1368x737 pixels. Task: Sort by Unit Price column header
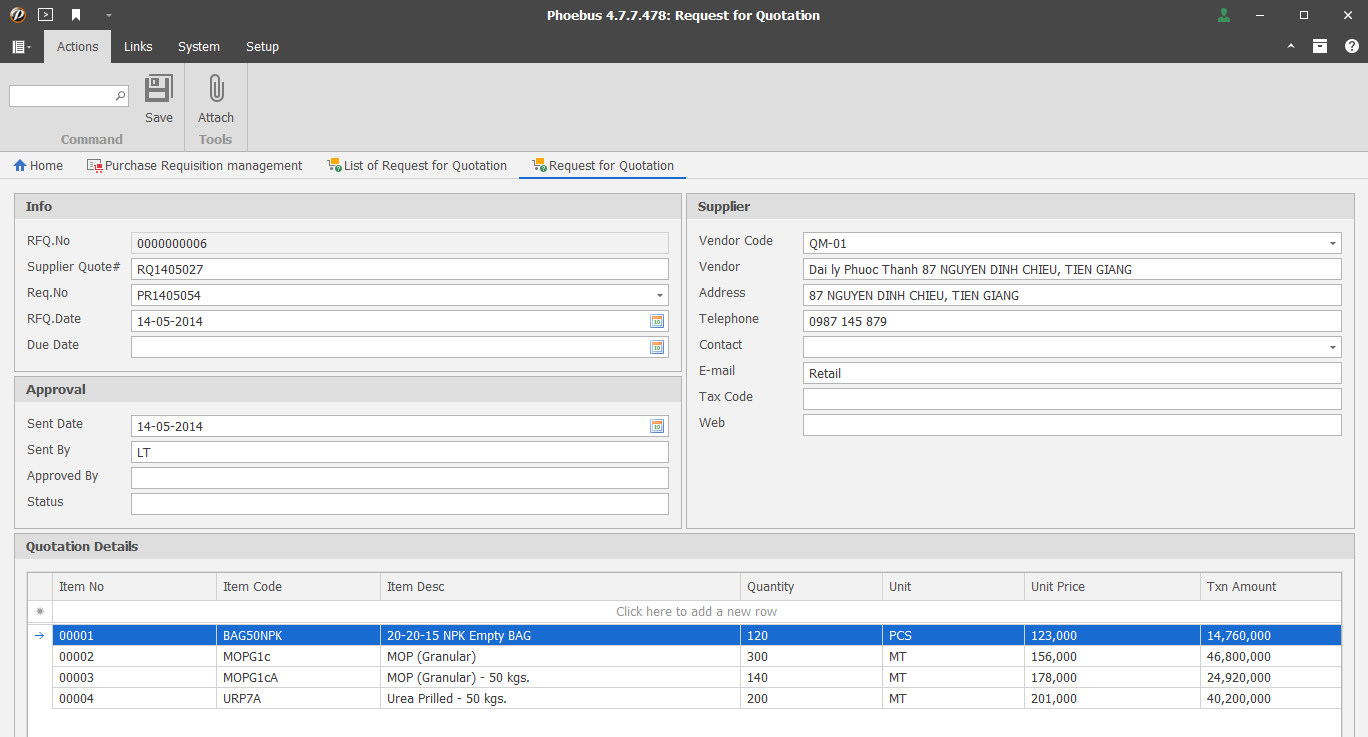[x=1112, y=587]
